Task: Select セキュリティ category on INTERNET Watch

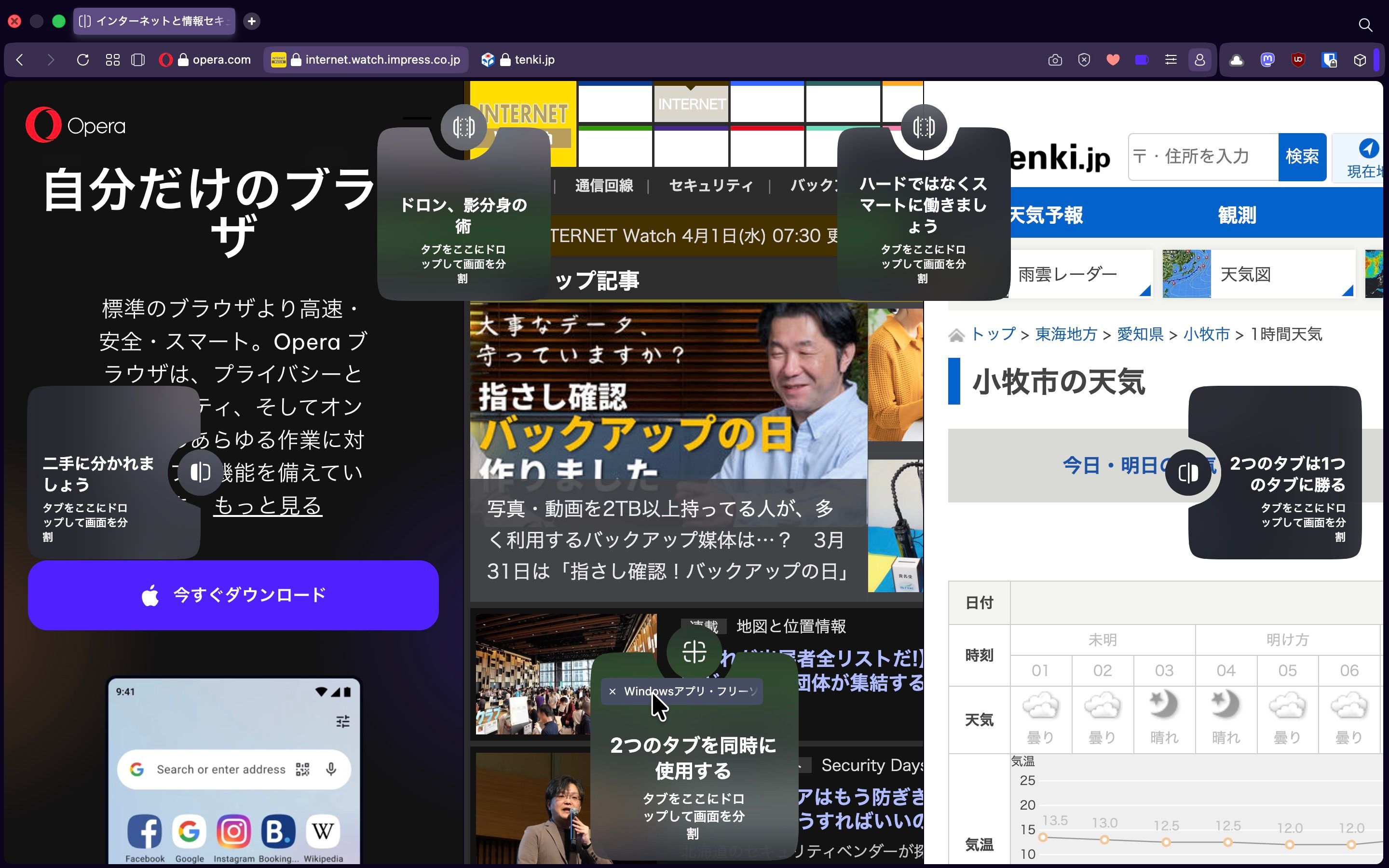Action: (x=711, y=186)
